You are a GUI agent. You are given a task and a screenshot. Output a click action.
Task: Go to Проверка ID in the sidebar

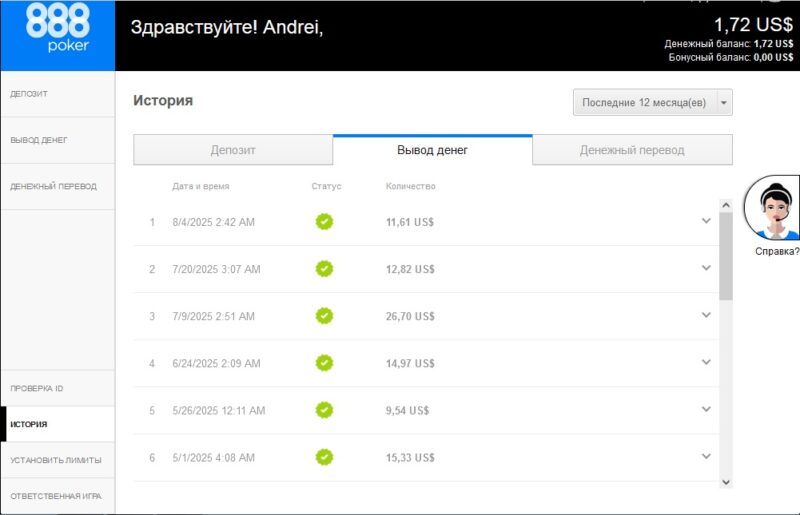point(57,388)
